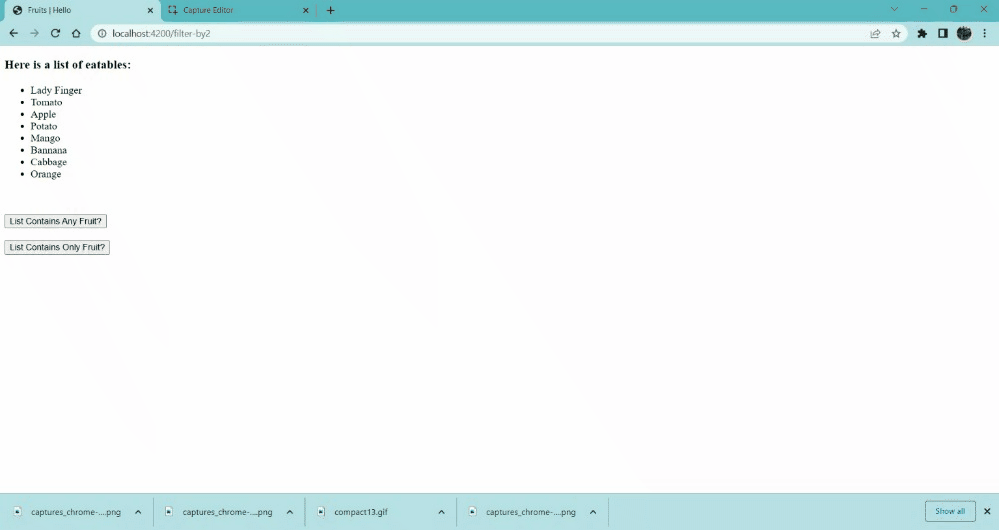The height and width of the screenshot is (530, 999).
Task: Switch to the Capture Editor tab
Action: point(238,10)
